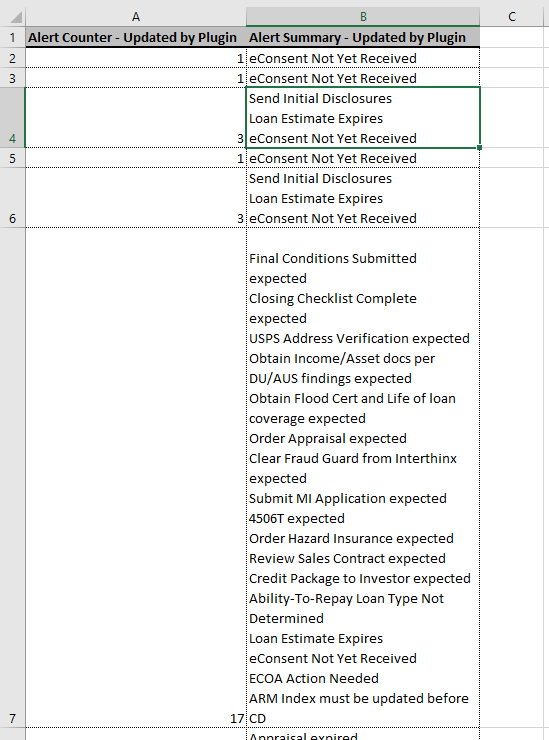The width and height of the screenshot is (549, 740).
Task: Select column B header
Action: [x=363, y=17]
